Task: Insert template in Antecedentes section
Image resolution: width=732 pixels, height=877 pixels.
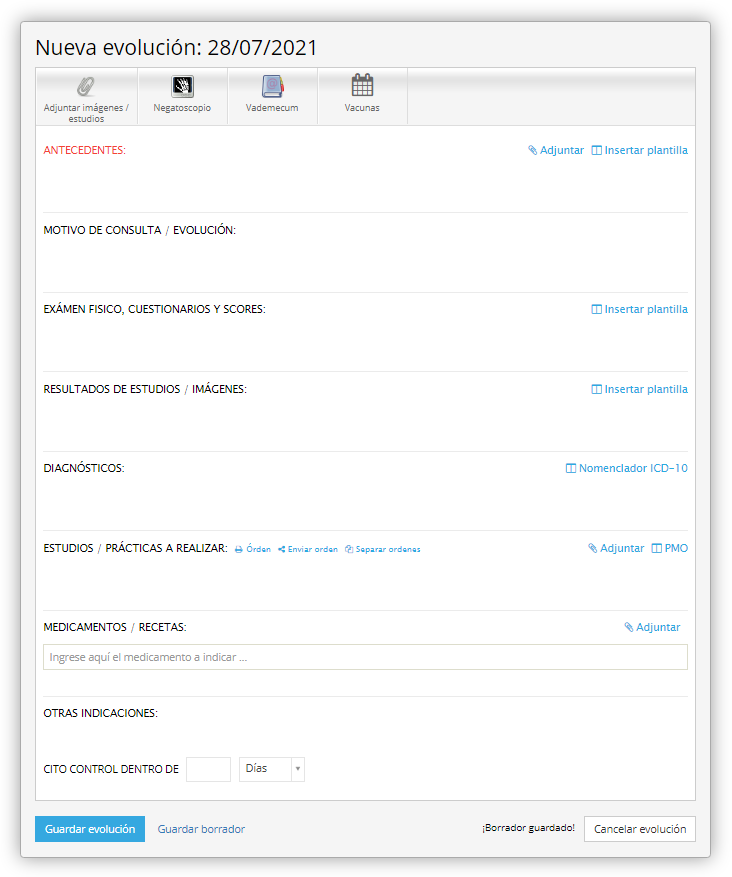Action: point(640,150)
